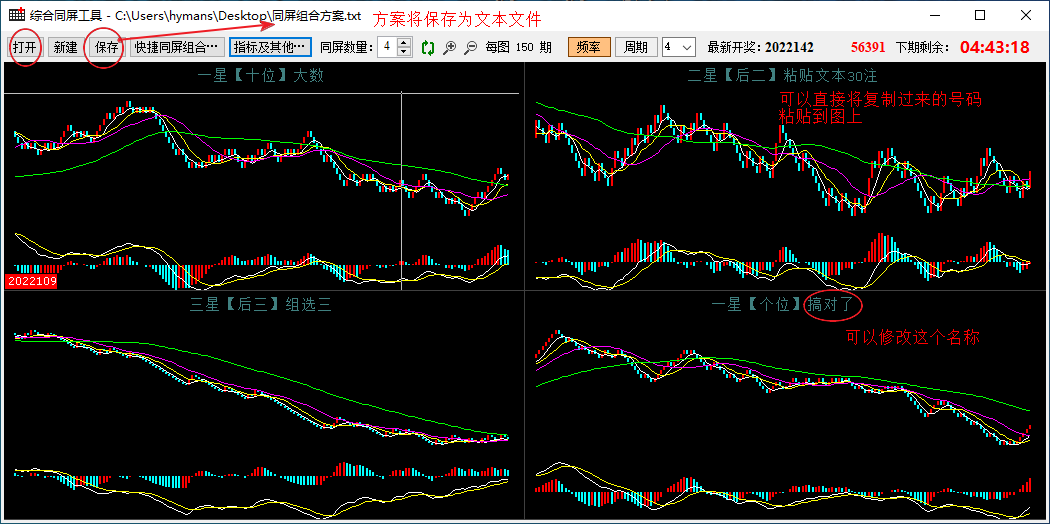Image resolution: width=1050 pixels, height=524 pixels.
Task: Expand the 指标及其他 options menu
Action: click(x=270, y=47)
